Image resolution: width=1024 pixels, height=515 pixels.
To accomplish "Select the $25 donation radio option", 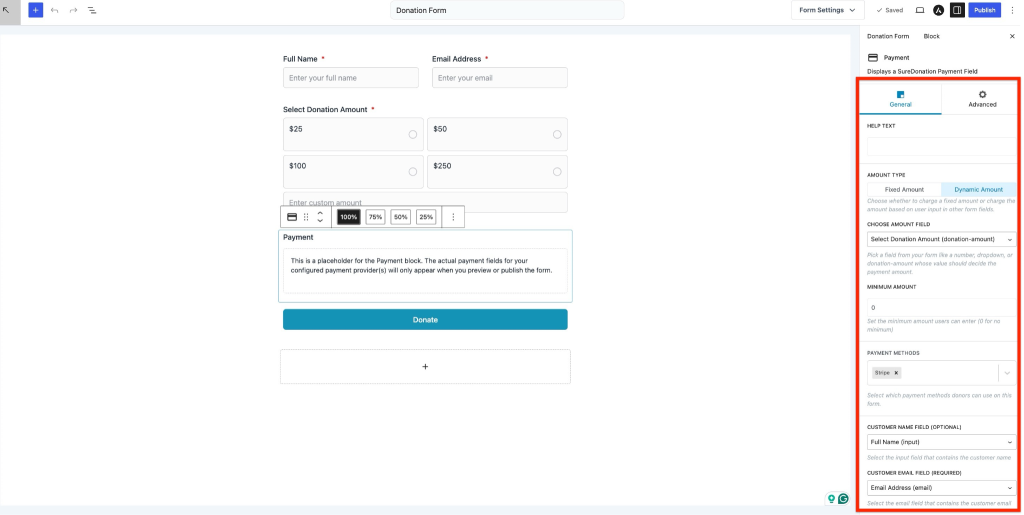I will click(x=413, y=134).
